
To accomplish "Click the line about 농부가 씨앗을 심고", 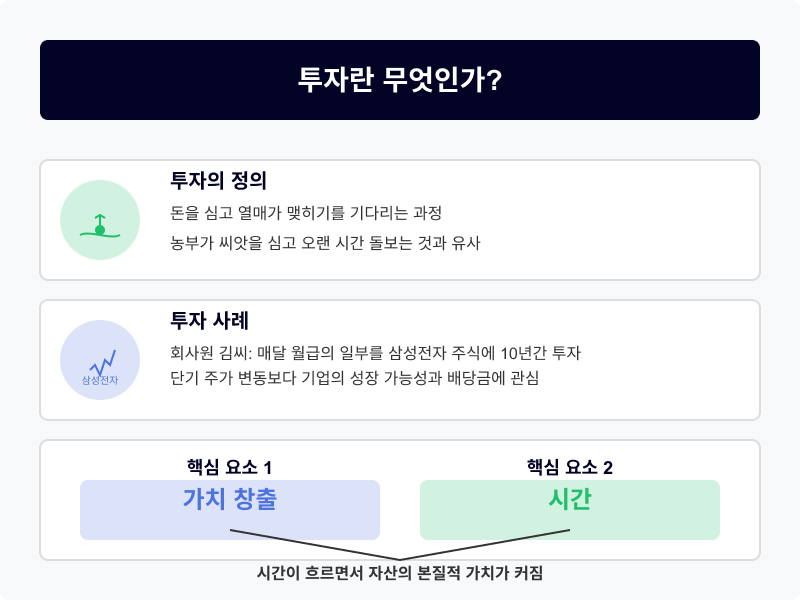I will coord(325,243).
